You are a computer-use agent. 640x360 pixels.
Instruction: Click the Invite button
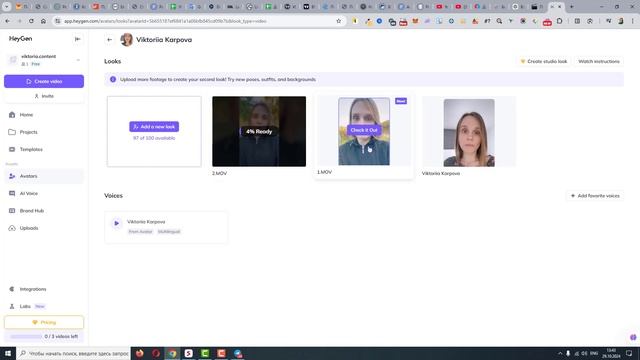(x=44, y=96)
